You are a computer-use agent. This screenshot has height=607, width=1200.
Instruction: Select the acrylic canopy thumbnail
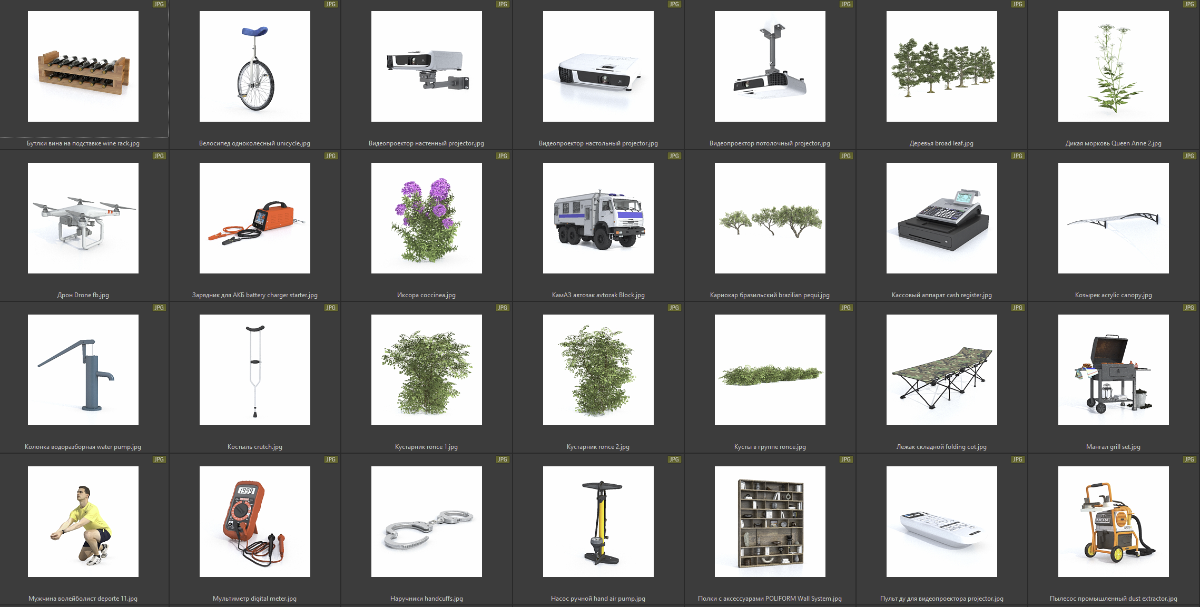point(1112,218)
